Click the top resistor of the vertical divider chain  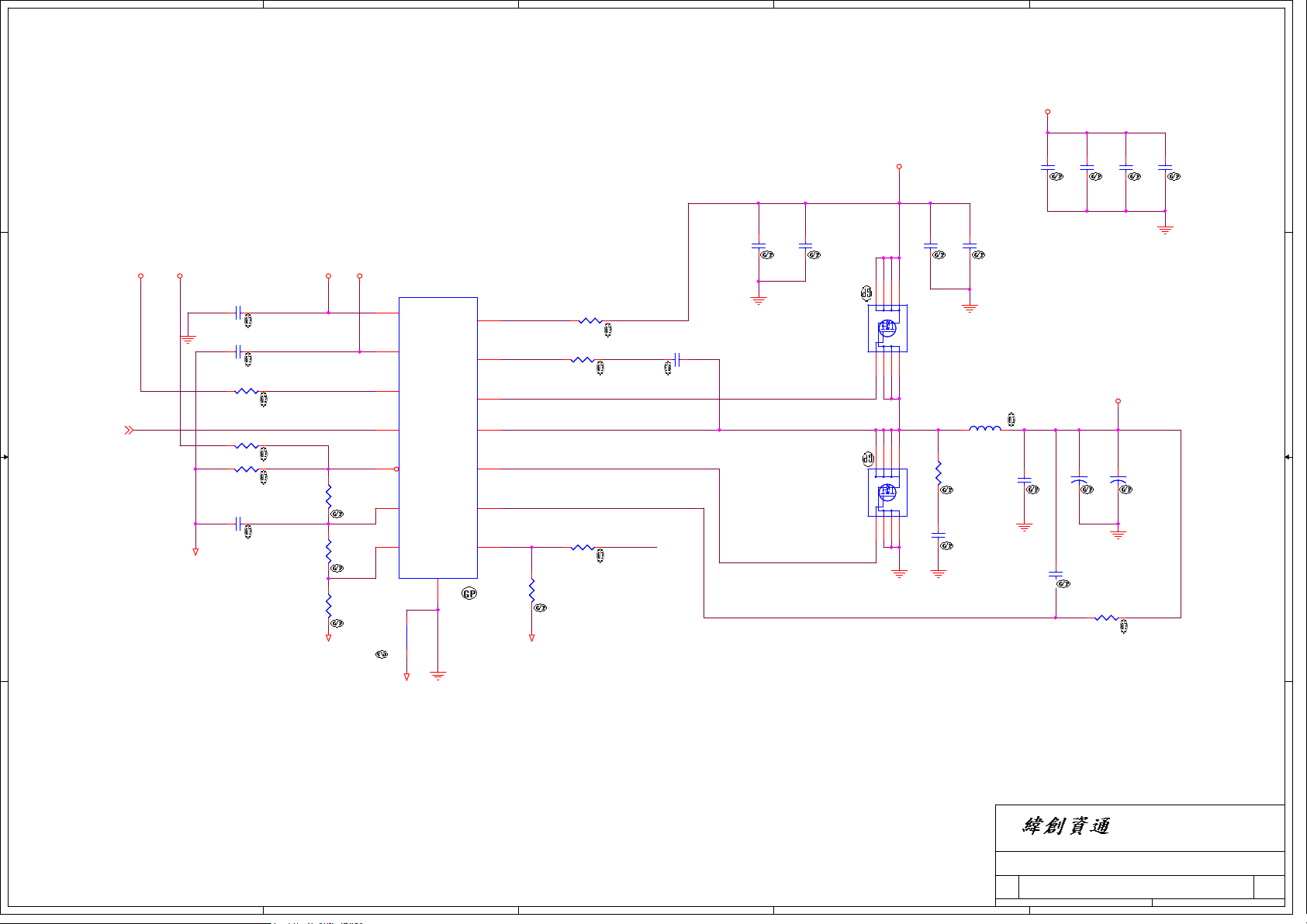pos(328,497)
